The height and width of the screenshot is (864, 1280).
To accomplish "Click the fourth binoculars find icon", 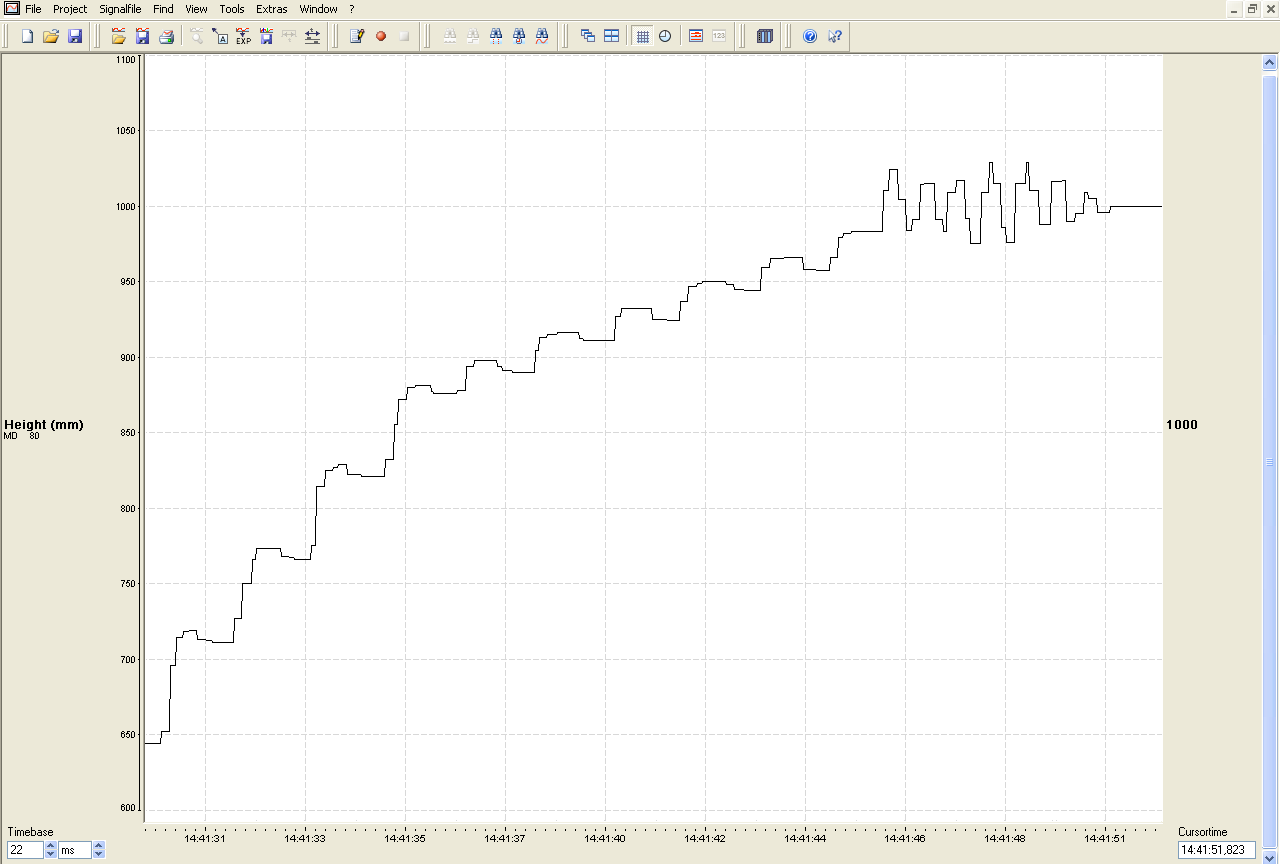I will pos(519,36).
